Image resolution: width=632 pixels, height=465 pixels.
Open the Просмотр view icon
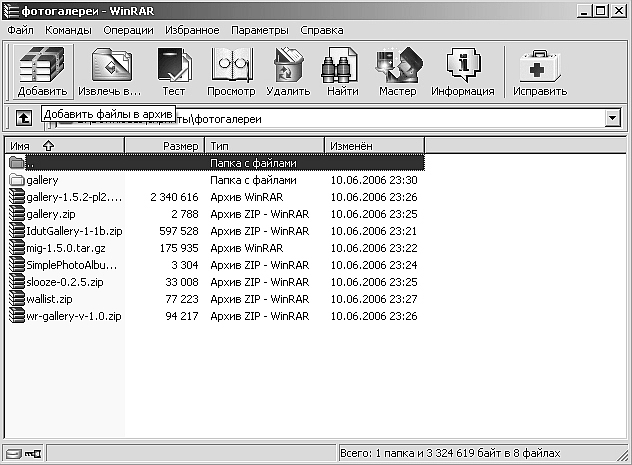click(x=232, y=64)
